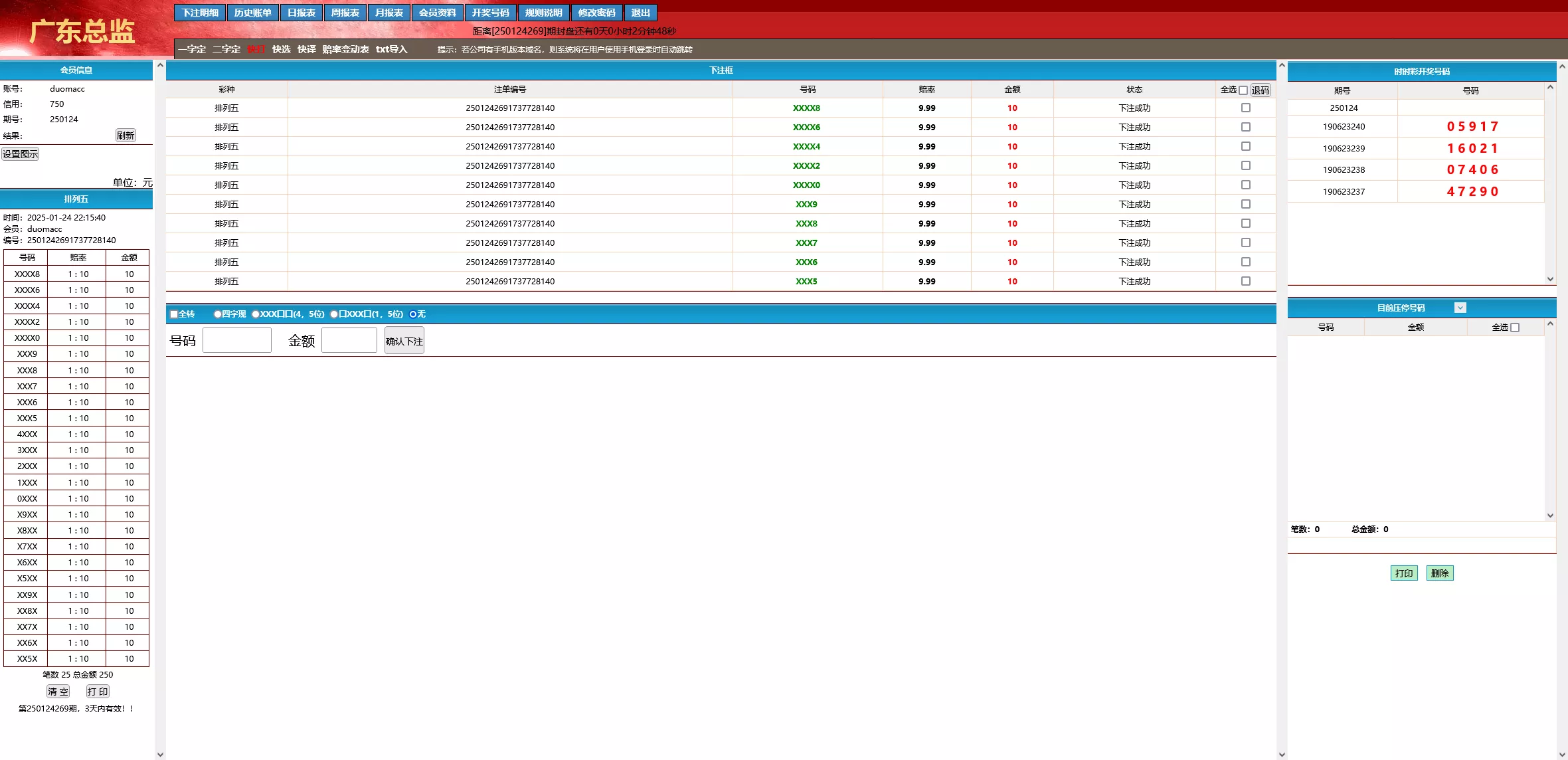
Task: Tick the checkbox for bet XXXX8 row
Action: (x=1245, y=108)
